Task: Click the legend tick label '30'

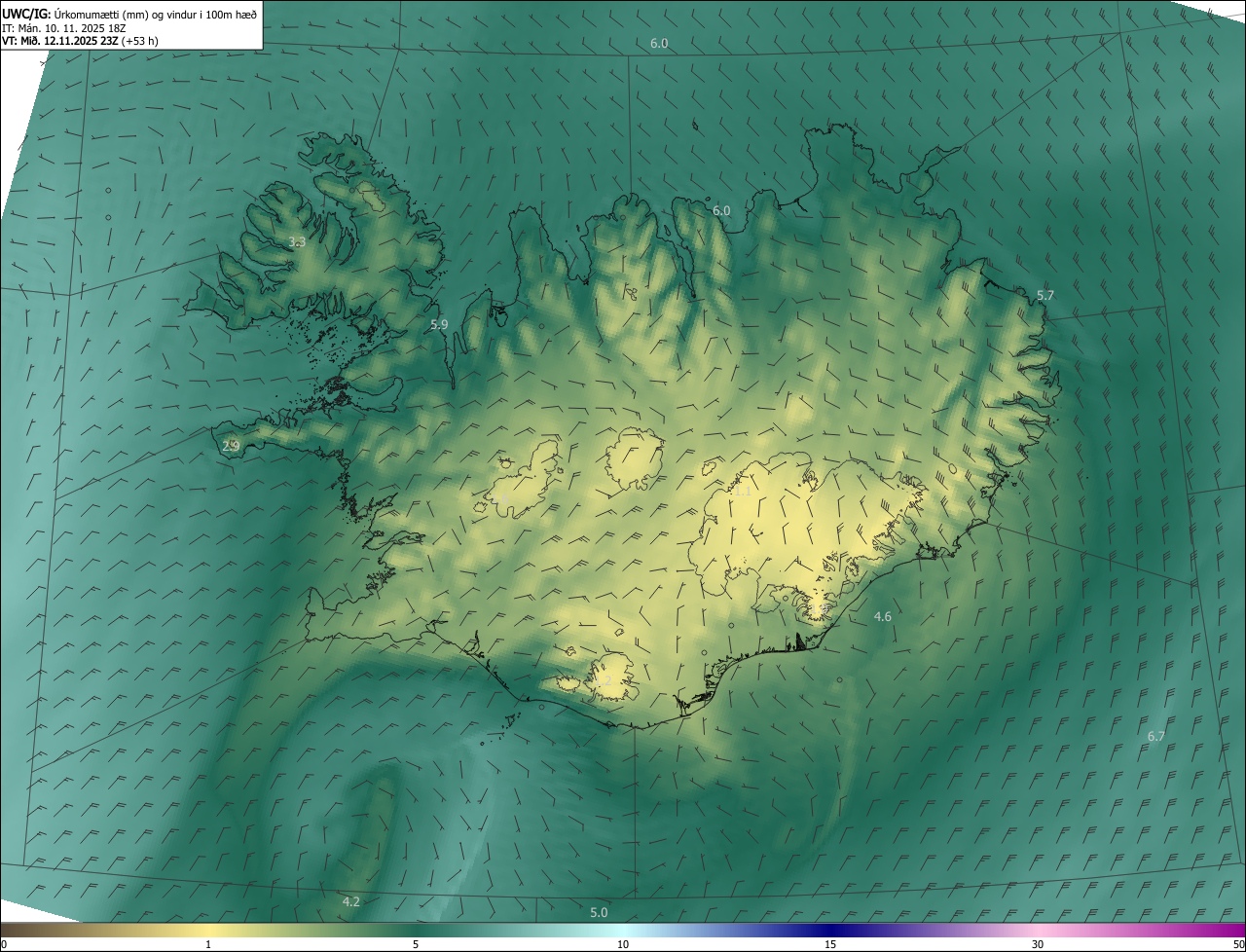Action: pyautogui.click(x=1038, y=944)
